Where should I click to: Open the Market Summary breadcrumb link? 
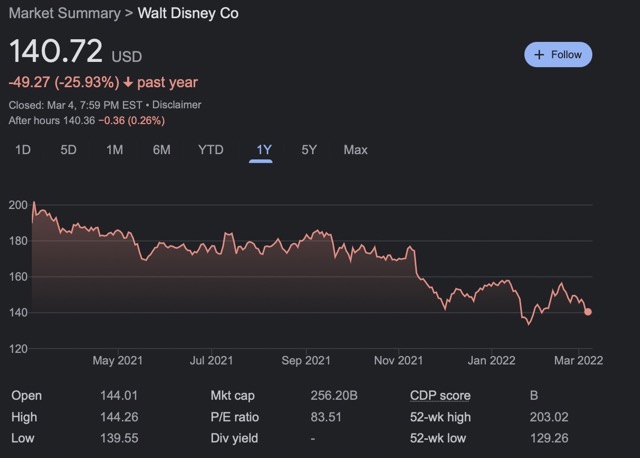click(x=64, y=13)
